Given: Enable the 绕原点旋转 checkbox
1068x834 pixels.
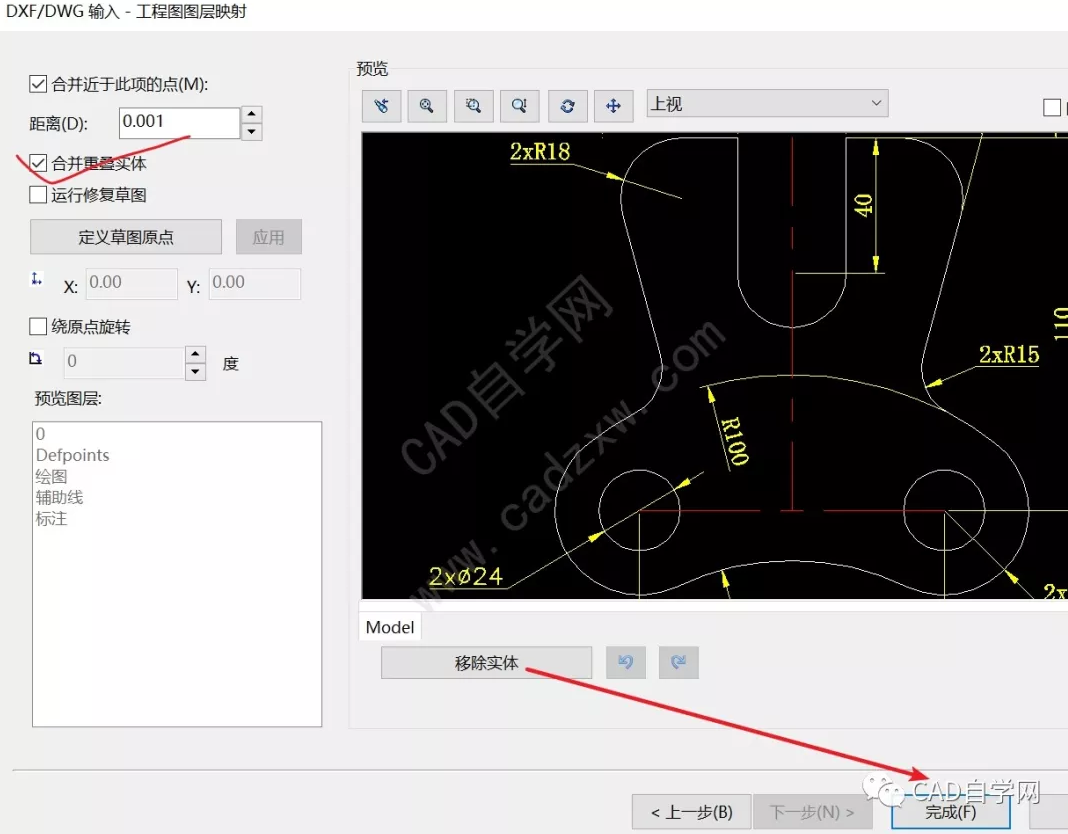Looking at the screenshot, I should 39,326.
